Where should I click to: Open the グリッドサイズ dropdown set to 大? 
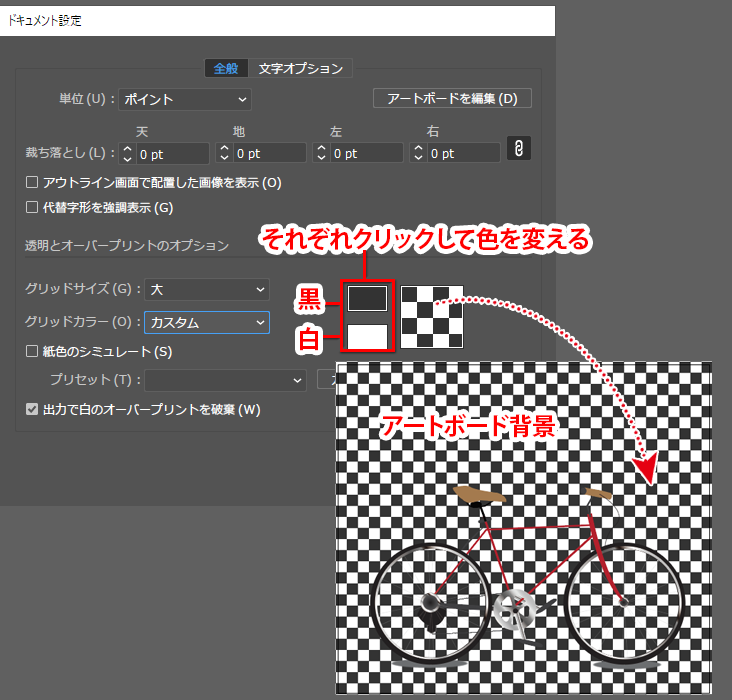click(x=207, y=290)
